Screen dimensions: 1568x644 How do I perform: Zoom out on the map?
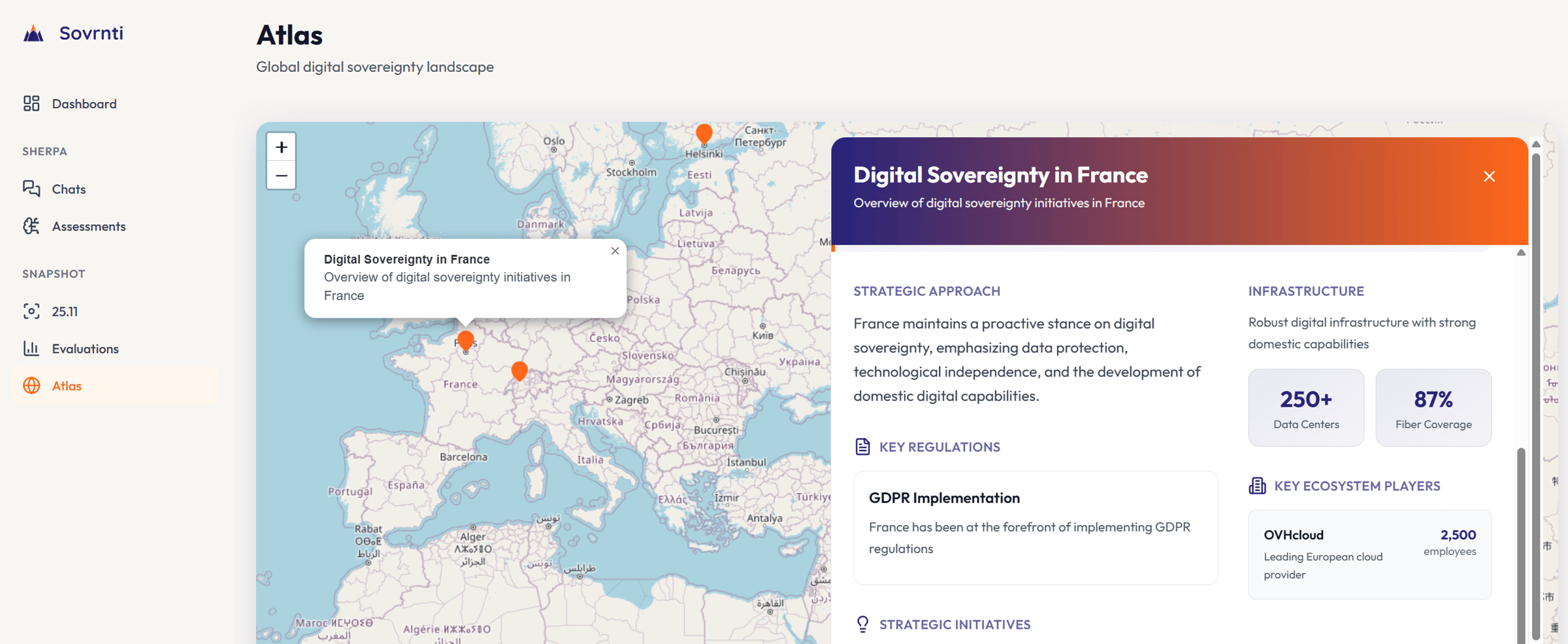[281, 175]
